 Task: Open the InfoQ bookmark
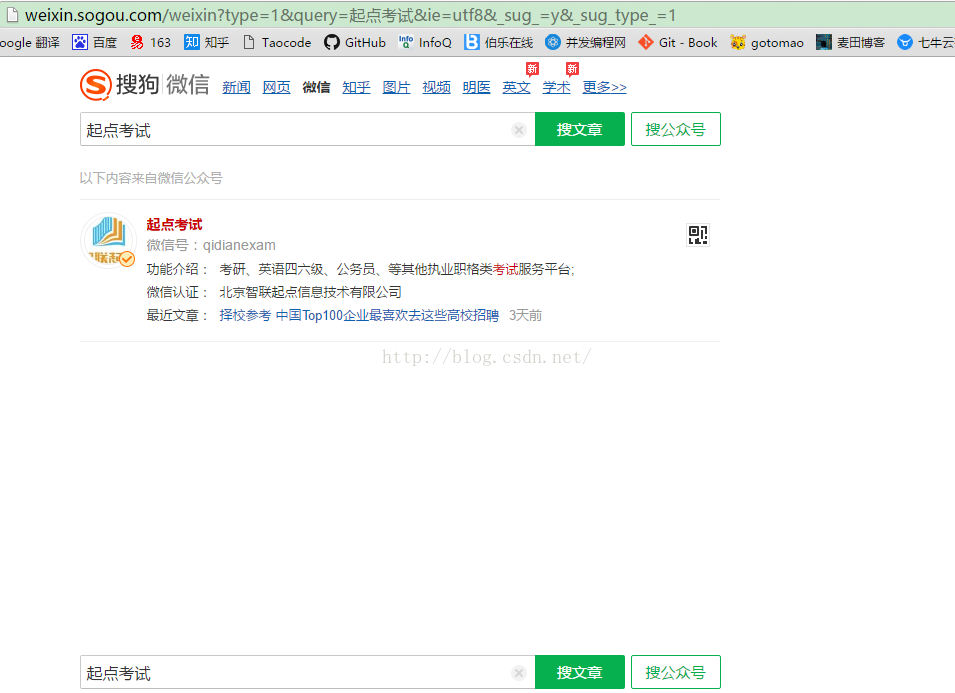point(425,43)
